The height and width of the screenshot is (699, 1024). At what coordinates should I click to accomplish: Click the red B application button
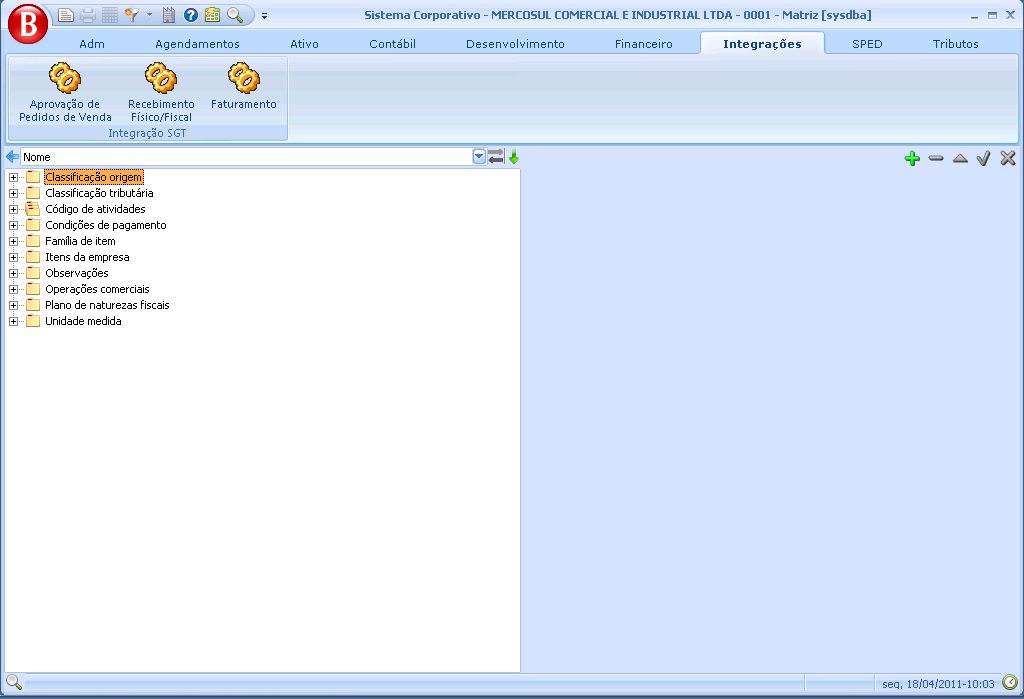[x=27, y=24]
